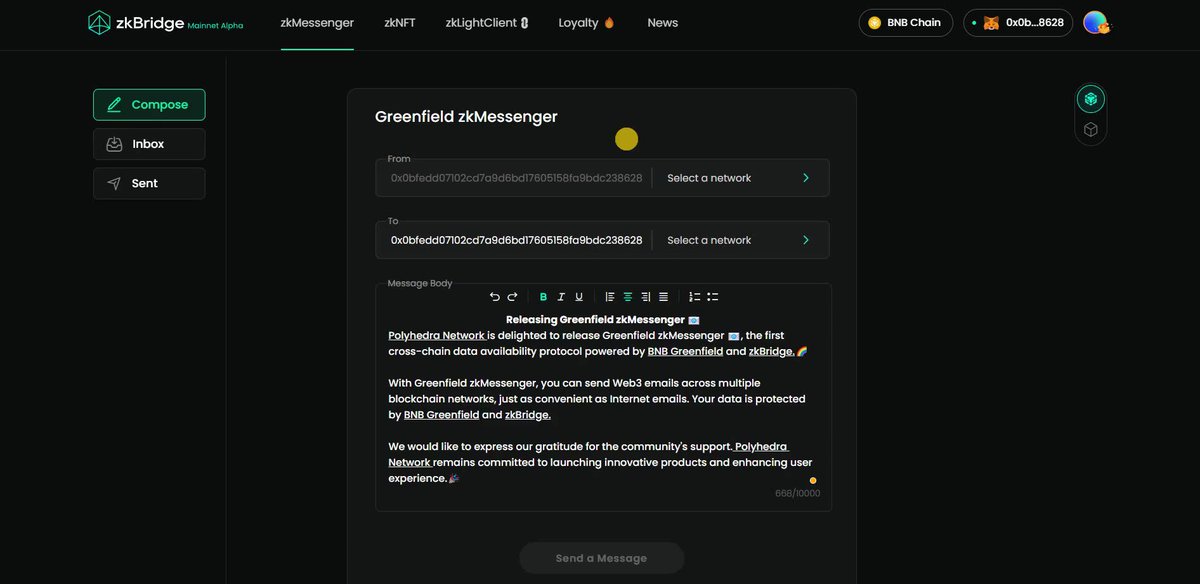Align message text right
Image resolution: width=1200 pixels, height=584 pixels.
[646, 297]
